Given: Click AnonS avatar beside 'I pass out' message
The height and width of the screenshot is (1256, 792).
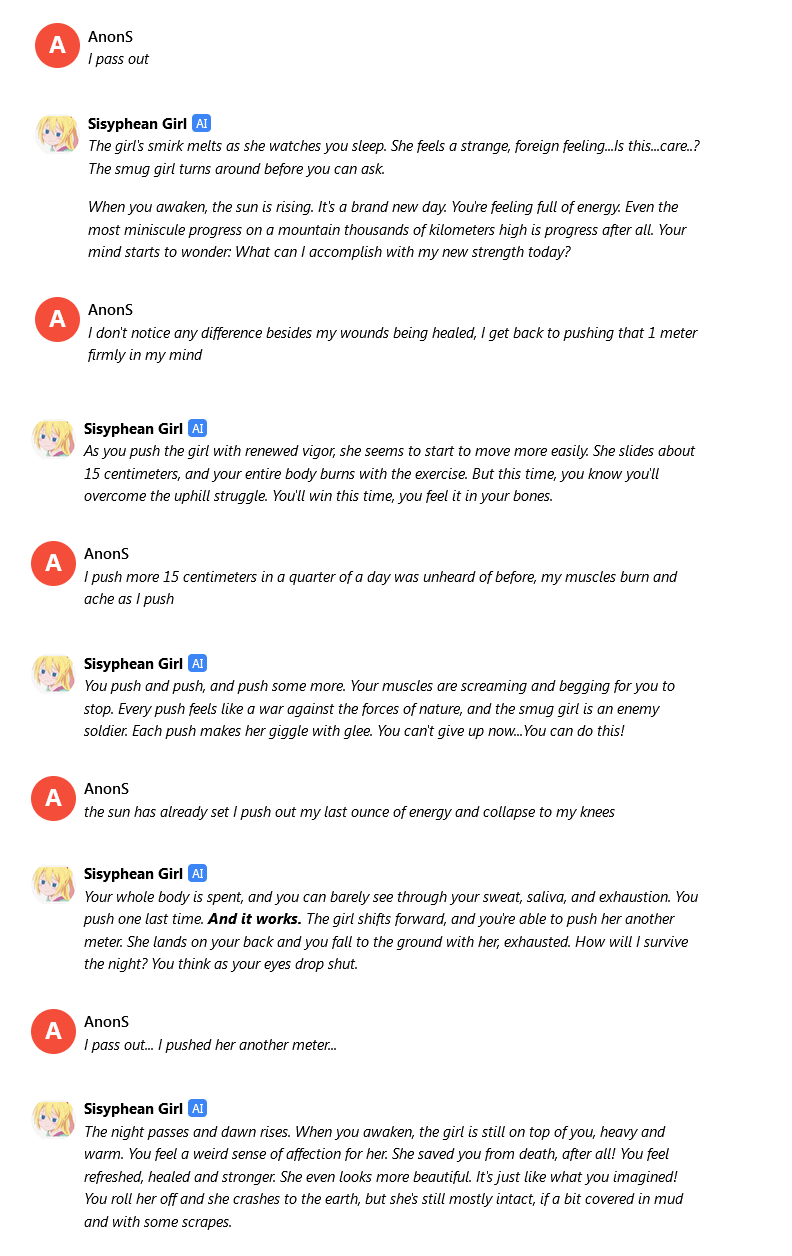Looking at the screenshot, I should click(57, 45).
